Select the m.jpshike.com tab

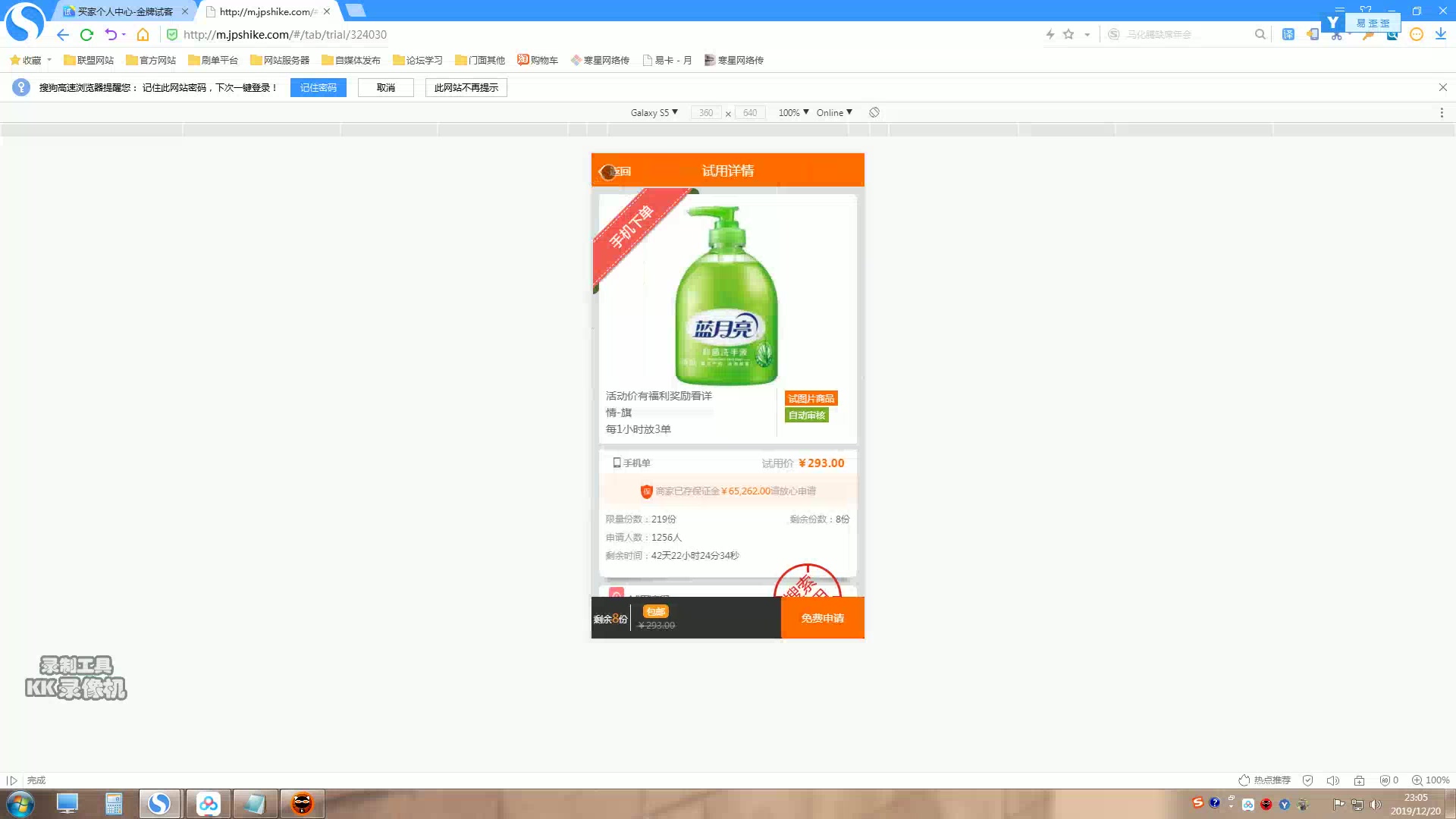[x=268, y=11]
